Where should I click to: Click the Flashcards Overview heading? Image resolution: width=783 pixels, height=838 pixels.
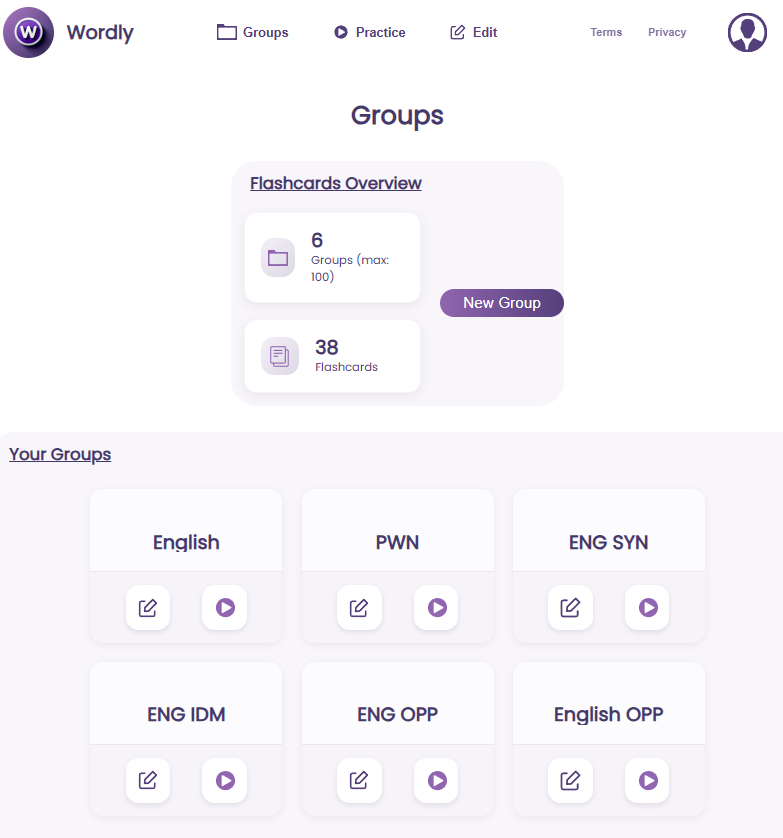click(x=335, y=183)
